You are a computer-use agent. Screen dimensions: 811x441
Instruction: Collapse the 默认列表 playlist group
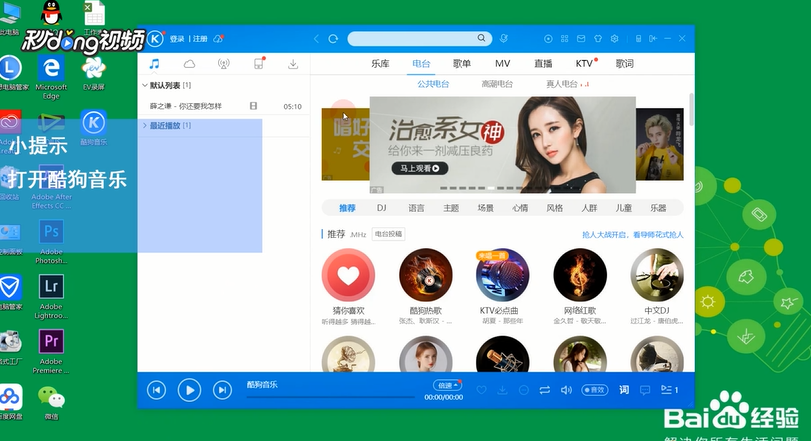[145, 85]
